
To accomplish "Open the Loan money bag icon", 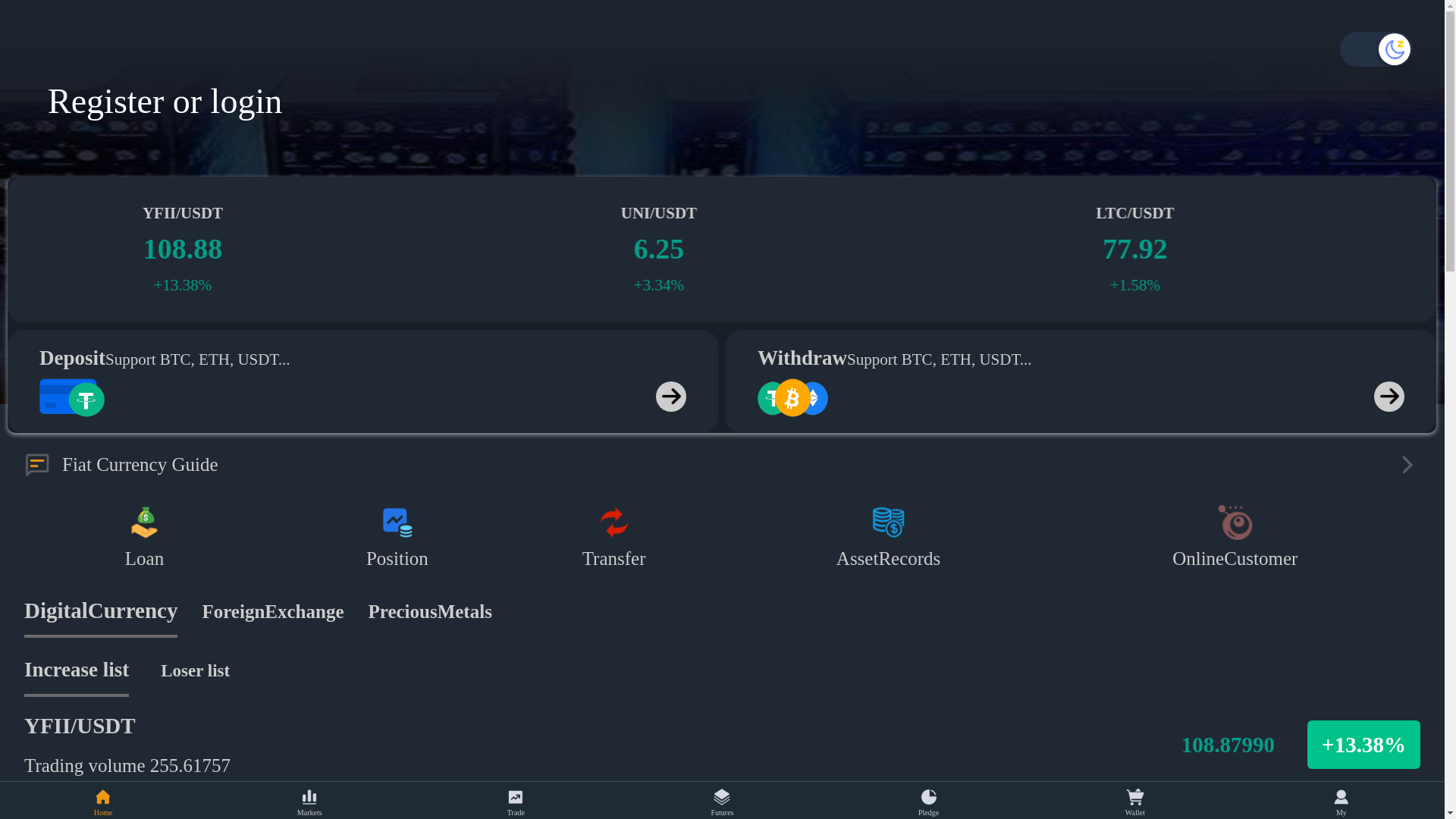I will (x=144, y=522).
